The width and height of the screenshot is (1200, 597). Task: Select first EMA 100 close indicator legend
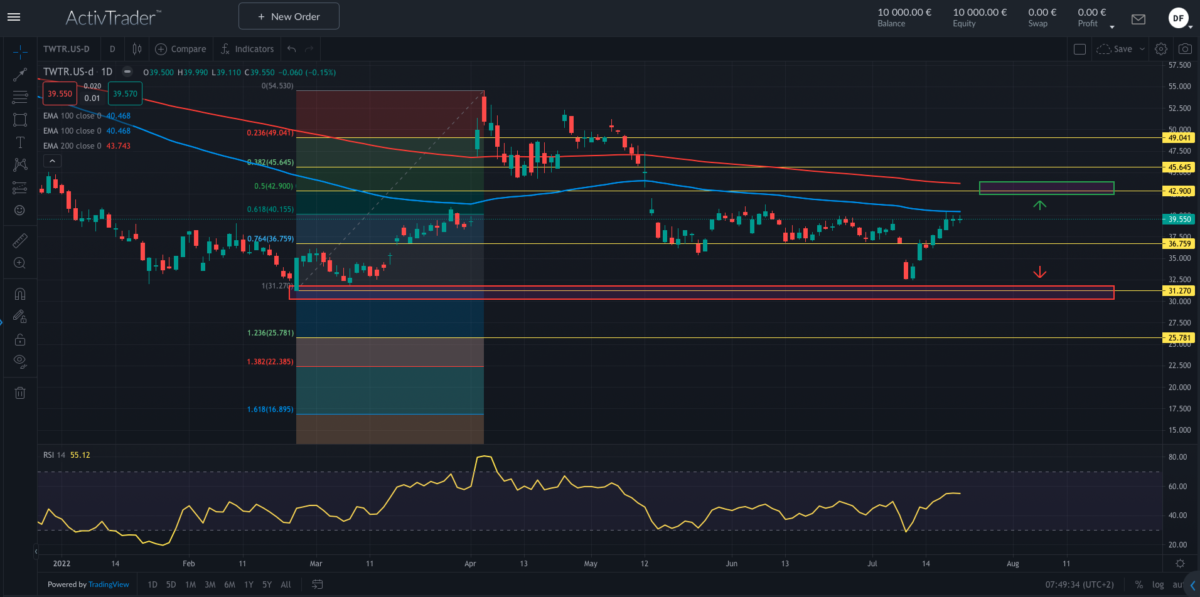tap(87, 116)
